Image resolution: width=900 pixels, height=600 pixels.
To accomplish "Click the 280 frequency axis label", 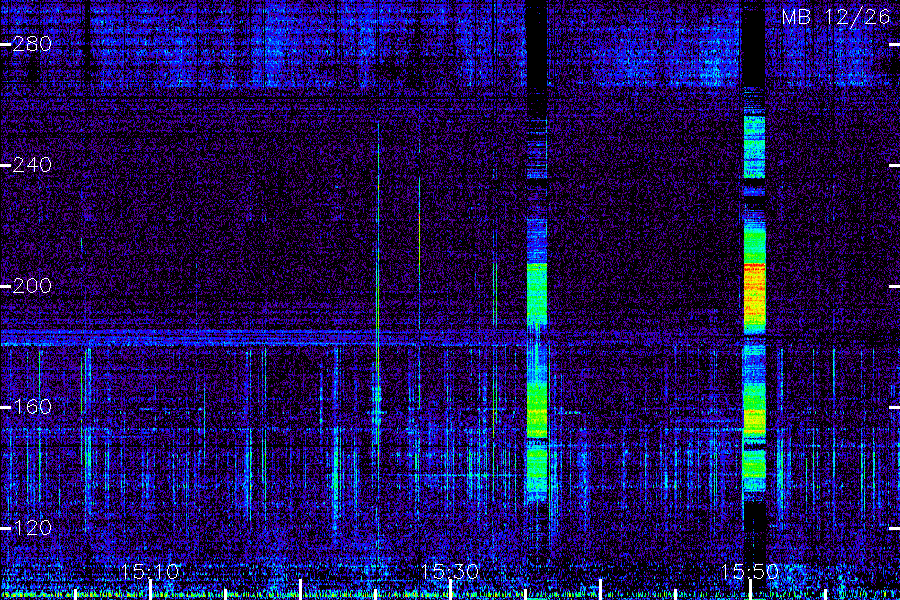I will (x=32, y=44).
